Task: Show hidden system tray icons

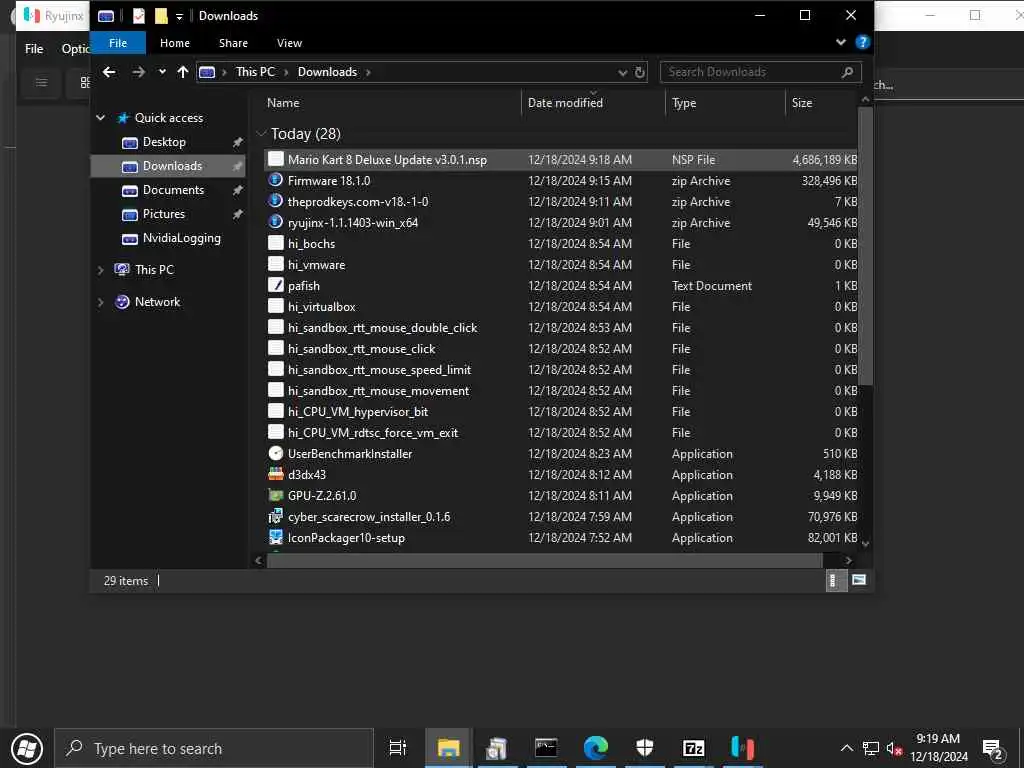Action: coord(846,748)
